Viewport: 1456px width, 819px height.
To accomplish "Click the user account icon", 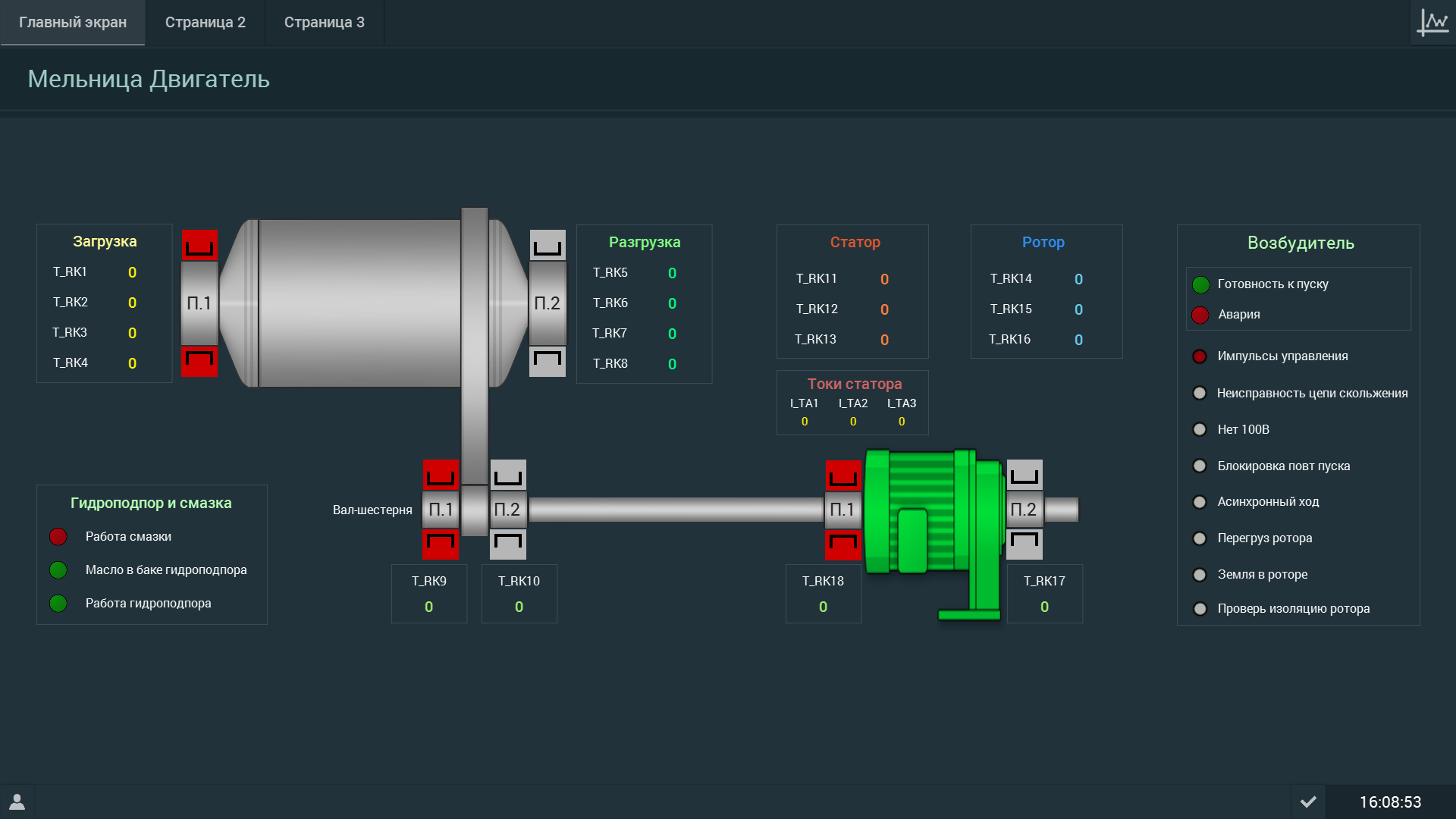I will point(17,802).
